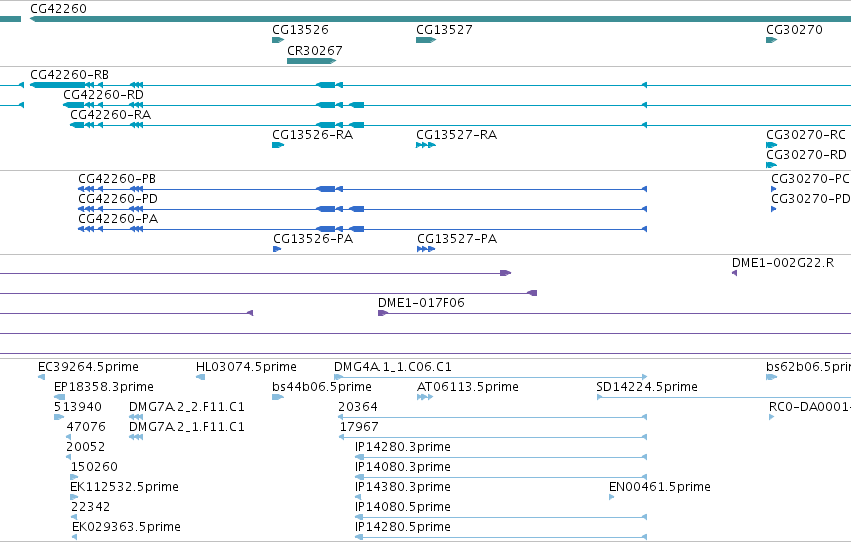851x542 pixels.
Task: Select EST bs44b06.5prime
Action: coord(278,397)
